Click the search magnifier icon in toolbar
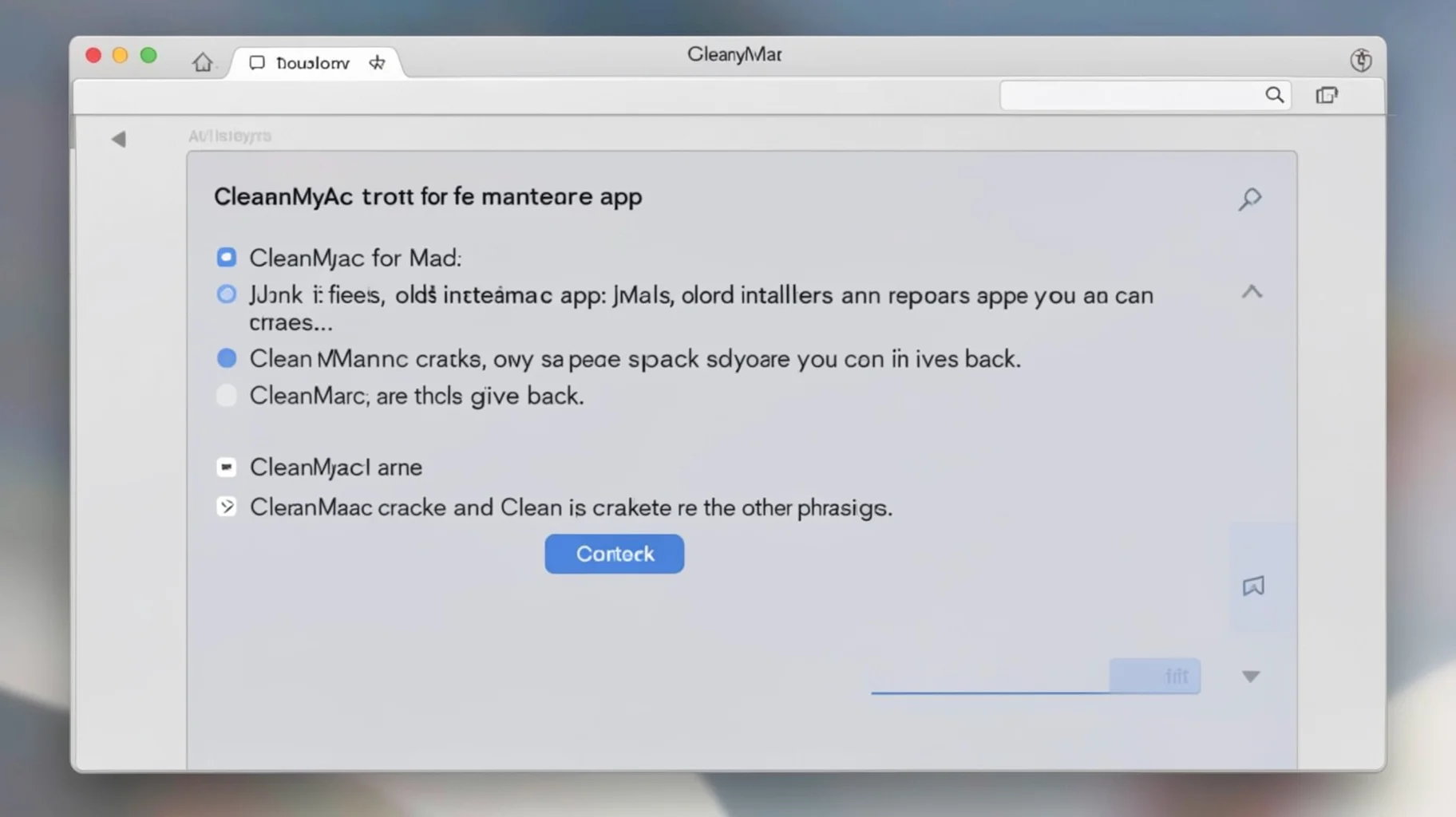The height and width of the screenshot is (817, 1456). [1275, 95]
